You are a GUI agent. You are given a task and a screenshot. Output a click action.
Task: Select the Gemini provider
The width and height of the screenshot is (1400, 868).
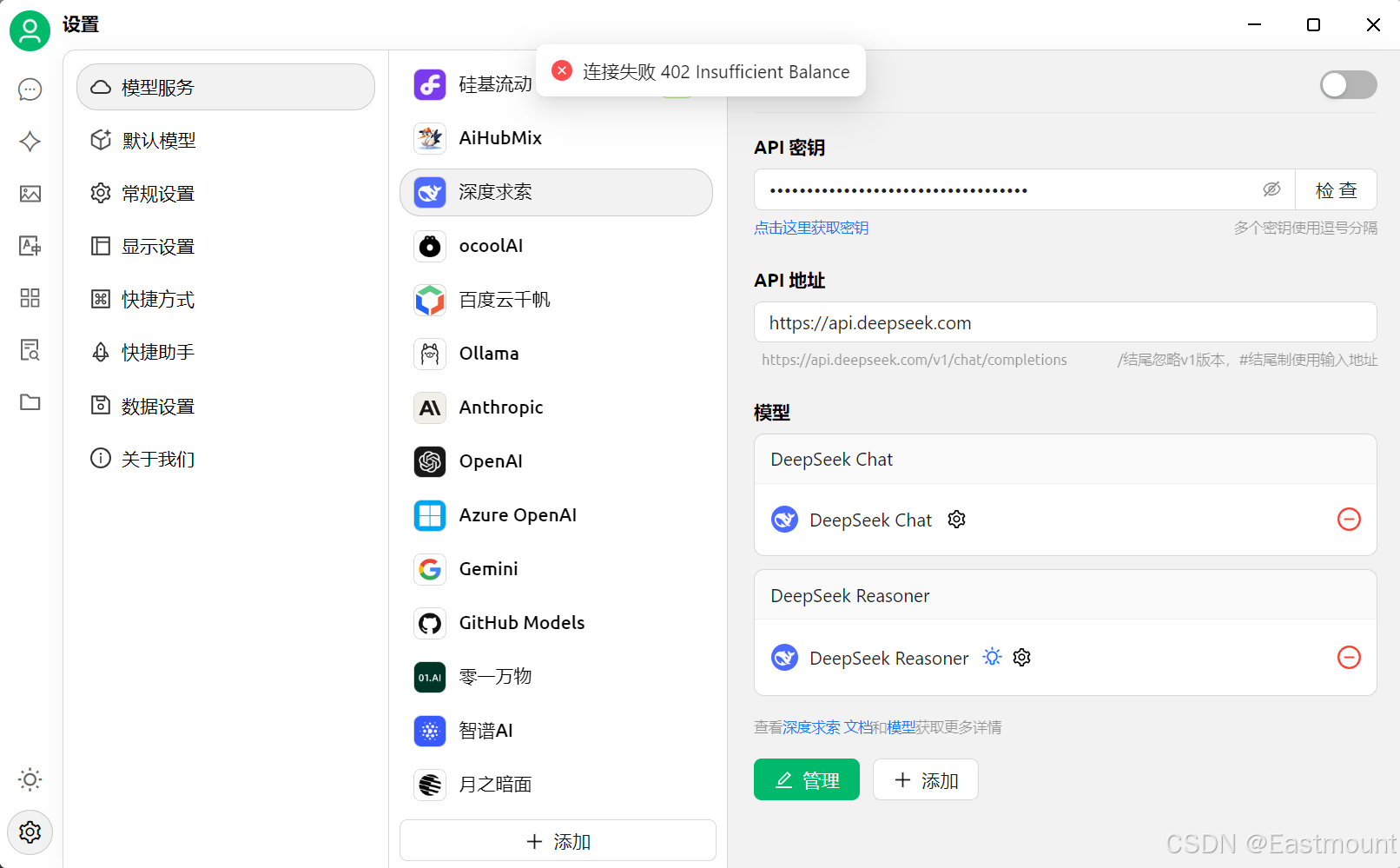(x=556, y=569)
